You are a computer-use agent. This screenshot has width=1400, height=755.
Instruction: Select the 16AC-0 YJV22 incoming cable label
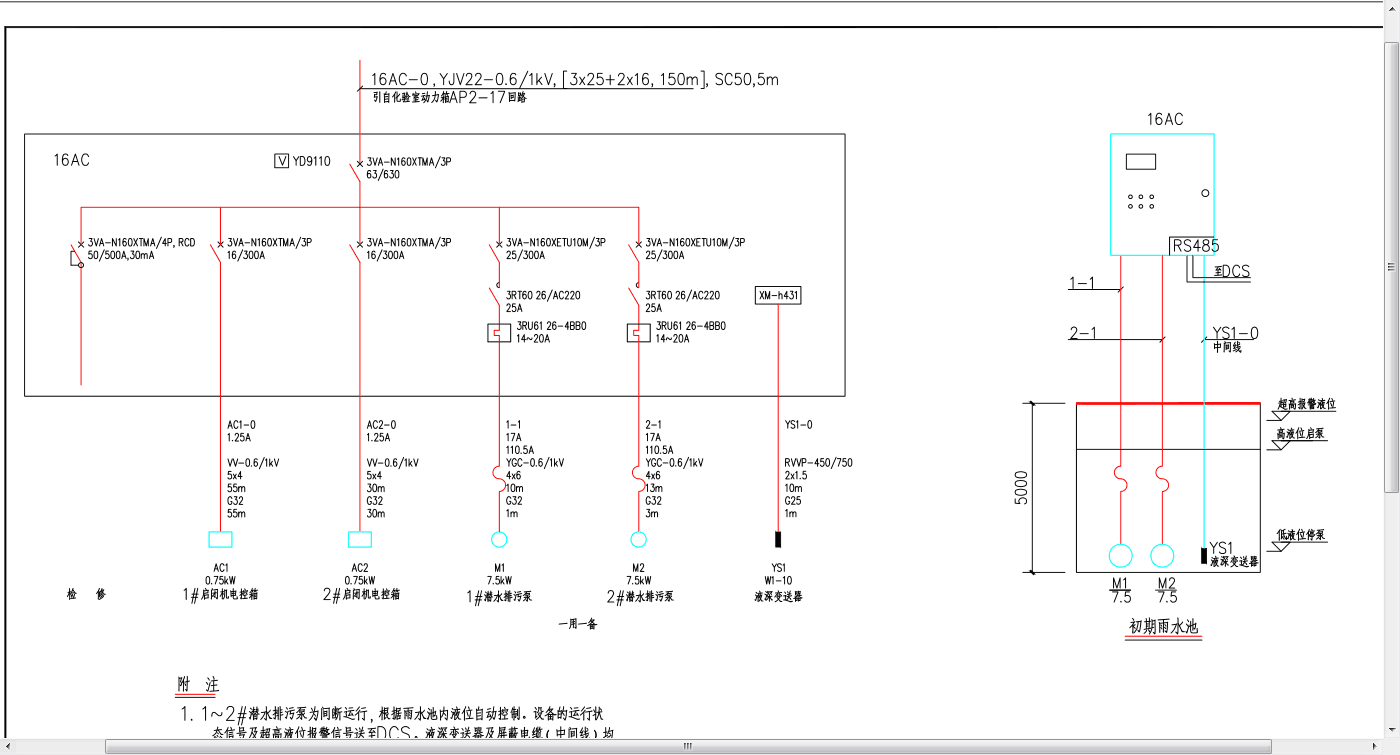574,80
